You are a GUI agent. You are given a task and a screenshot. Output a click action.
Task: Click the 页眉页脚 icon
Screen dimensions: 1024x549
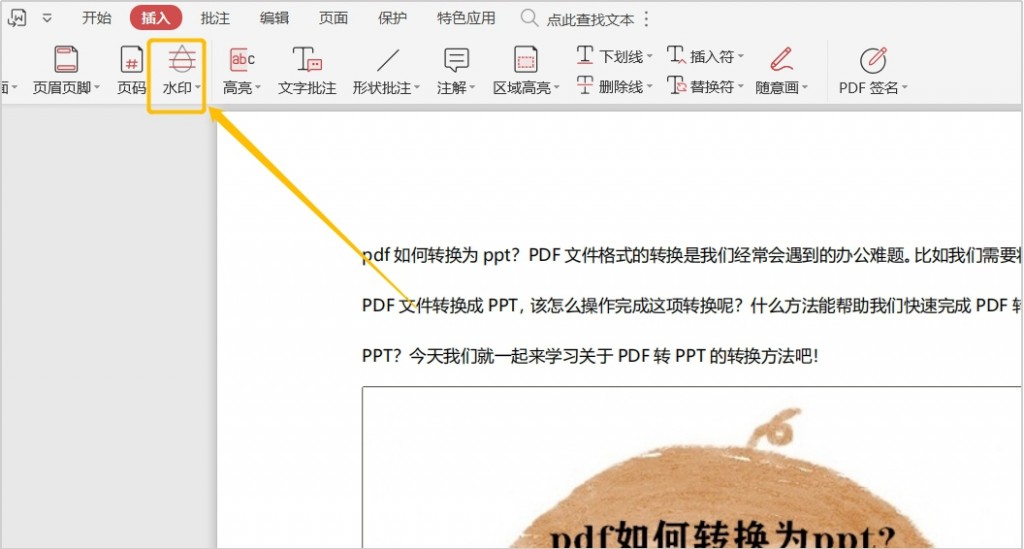66,59
